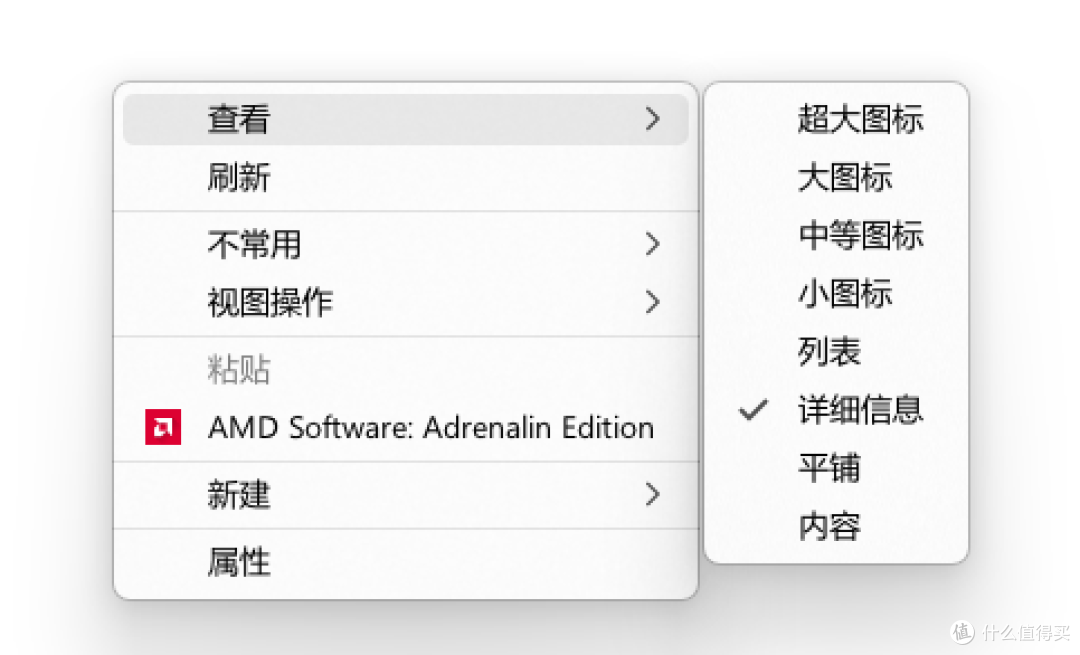Expand the 不常用 submenu chevron
The width and height of the screenshot is (1080, 655).
point(652,244)
